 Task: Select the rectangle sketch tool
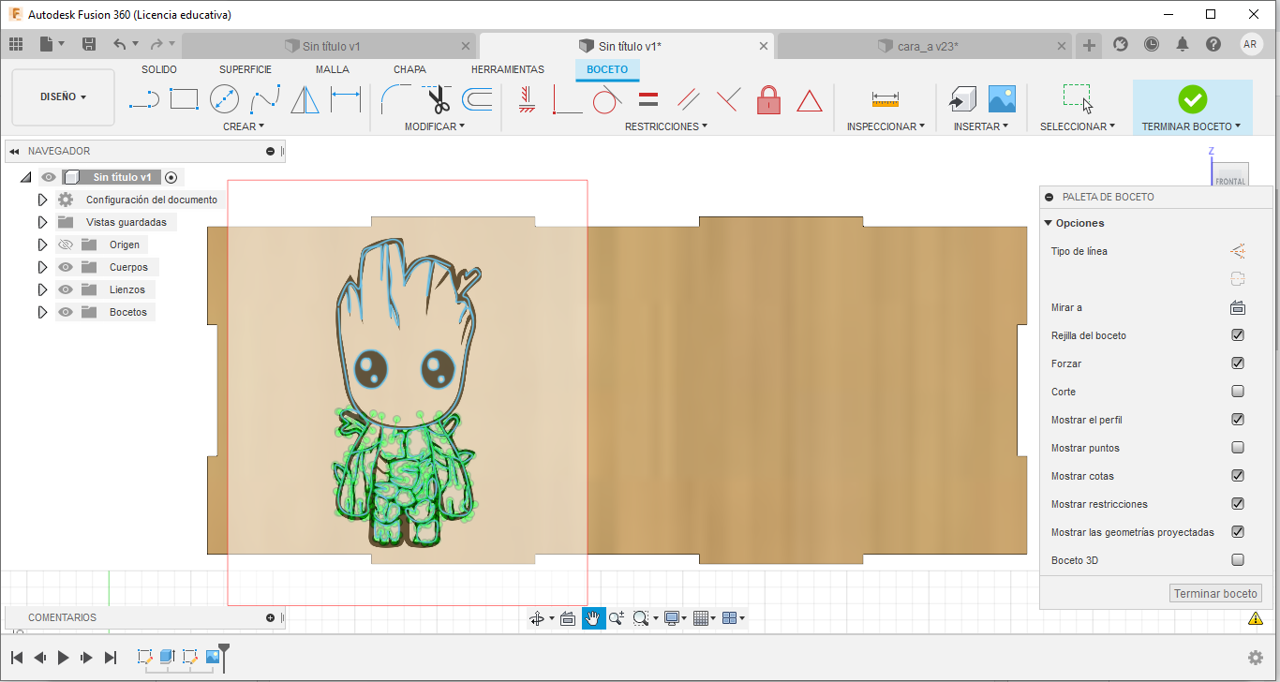[x=184, y=99]
